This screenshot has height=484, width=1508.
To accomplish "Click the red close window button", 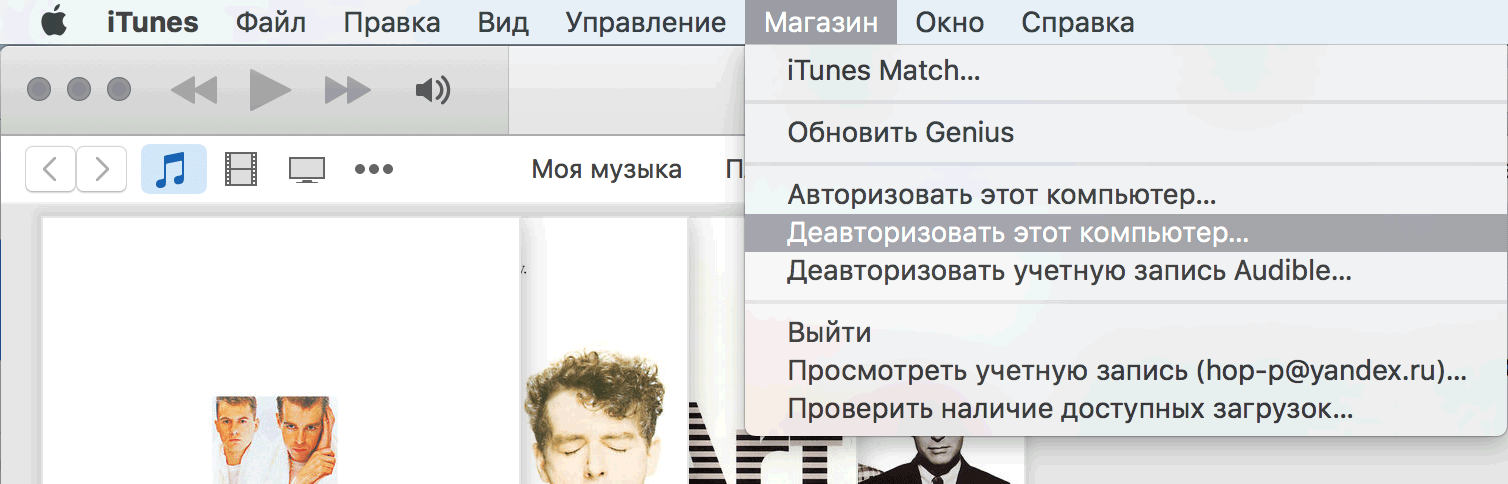I will point(39,90).
